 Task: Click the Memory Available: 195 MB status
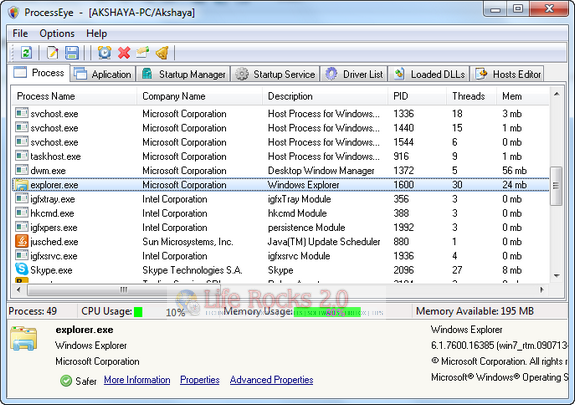pyautogui.click(x=475, y=311)
